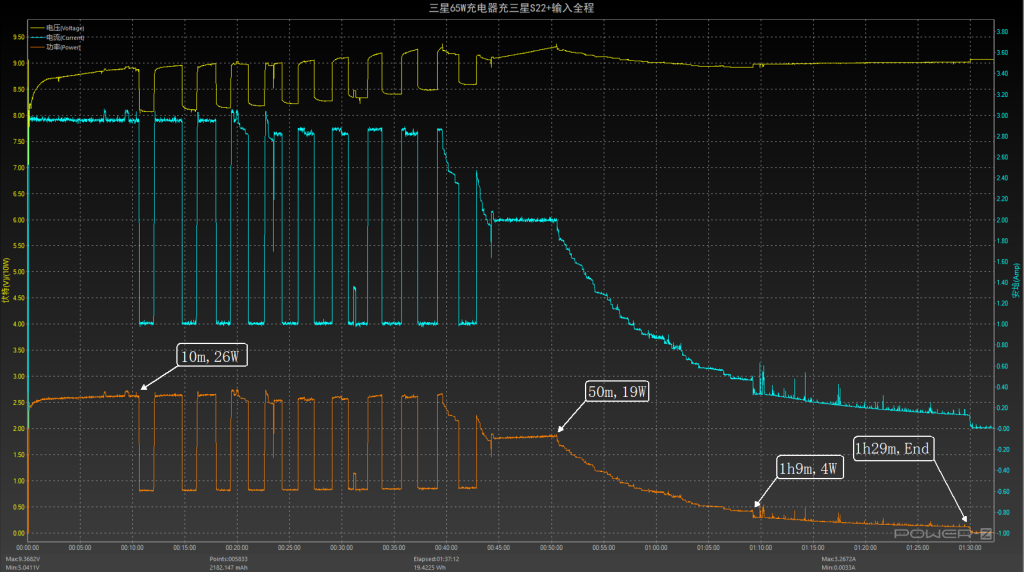
Task: Select the 电压(Voltage) legend entry
Action: (57, 28)
